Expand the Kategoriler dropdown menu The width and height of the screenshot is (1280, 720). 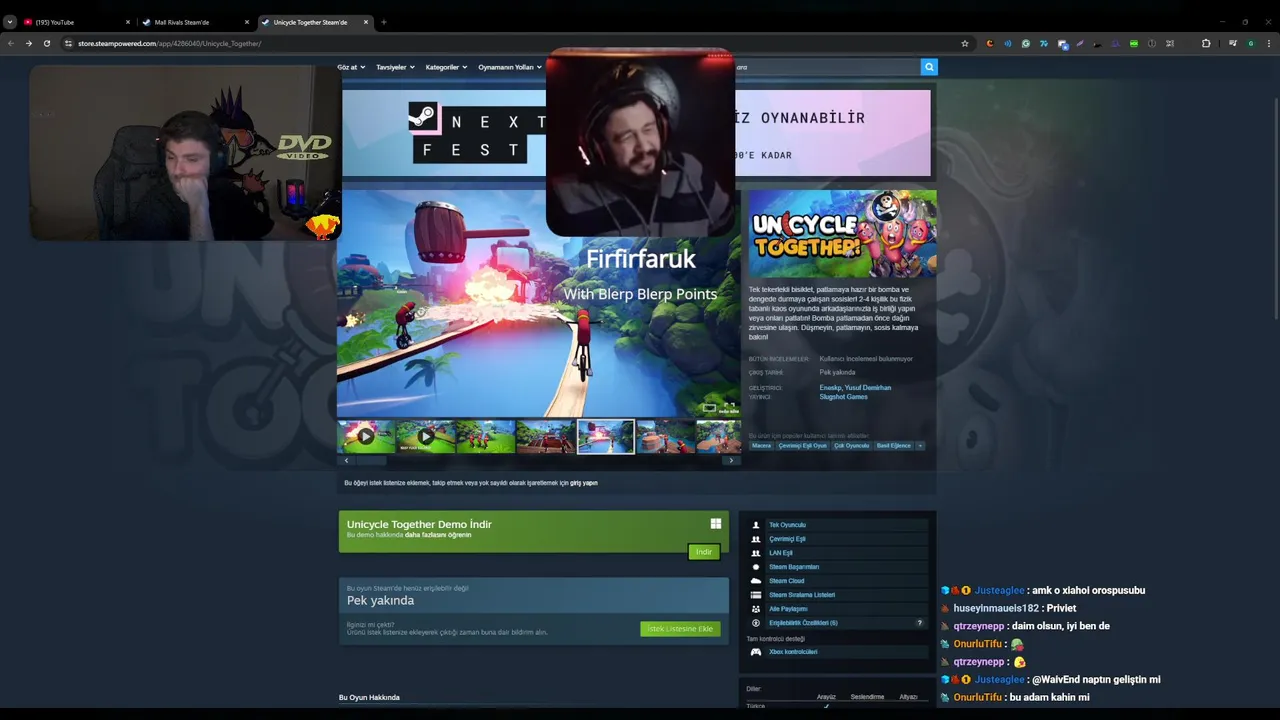point(446,67)
